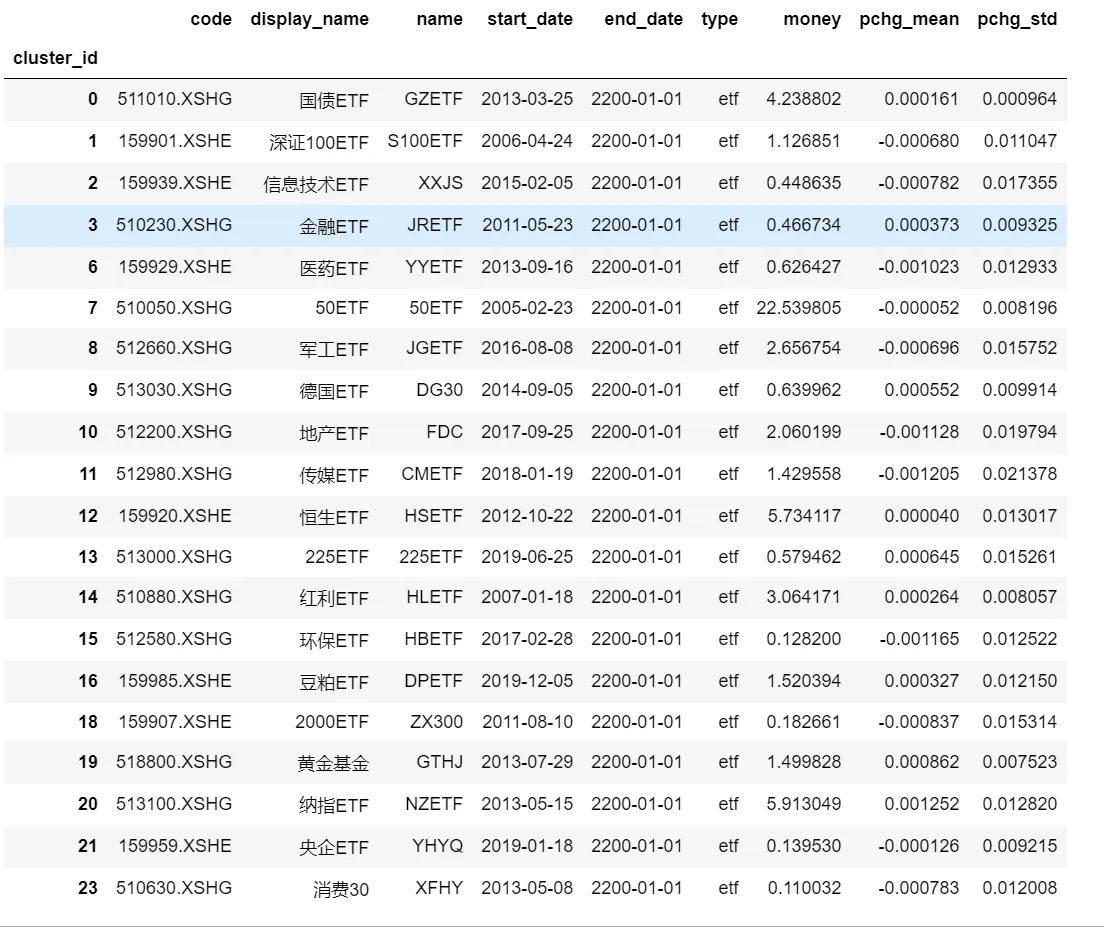Click the 'money' column header

[812, 19]
